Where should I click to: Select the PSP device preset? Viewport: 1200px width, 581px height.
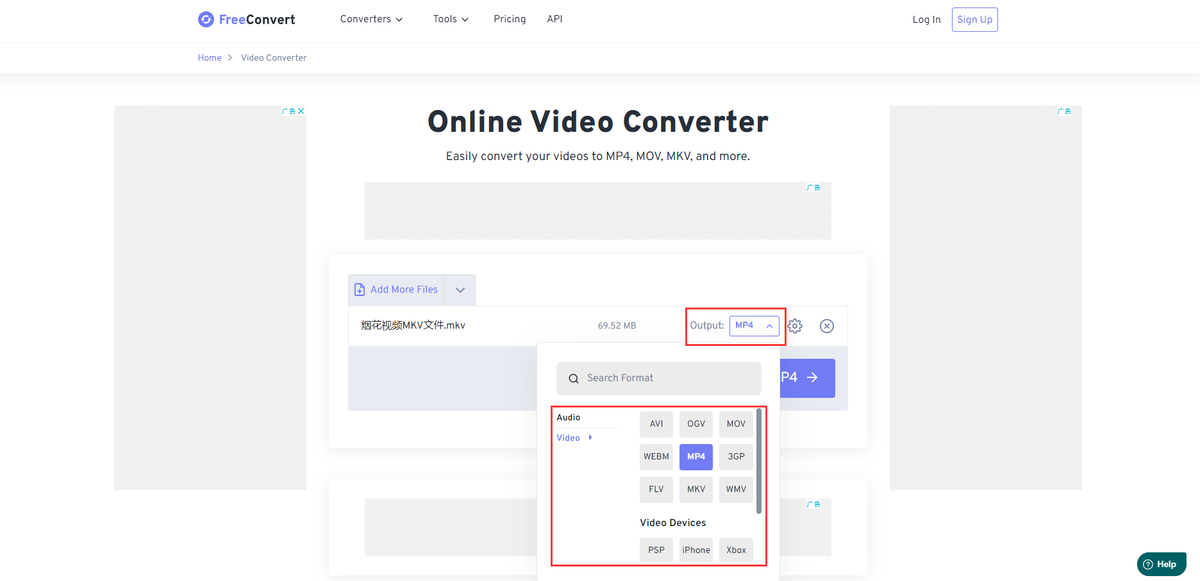pyautogui.click(x=656, y=550)
